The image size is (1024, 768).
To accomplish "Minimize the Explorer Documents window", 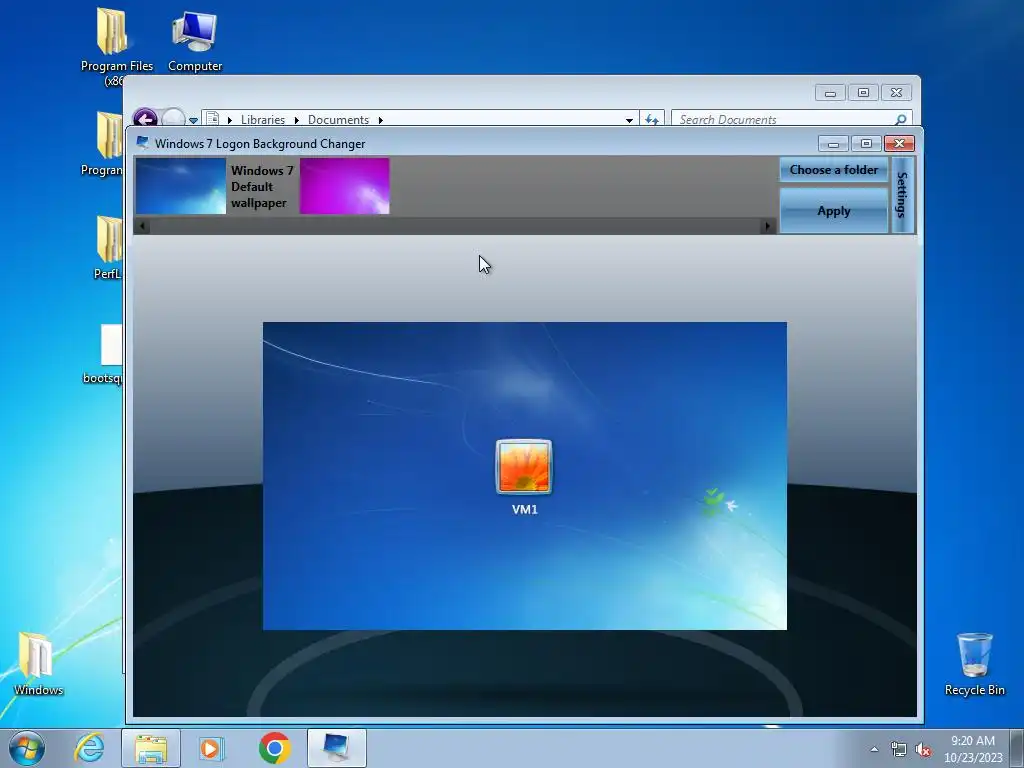I will point(830,93).
